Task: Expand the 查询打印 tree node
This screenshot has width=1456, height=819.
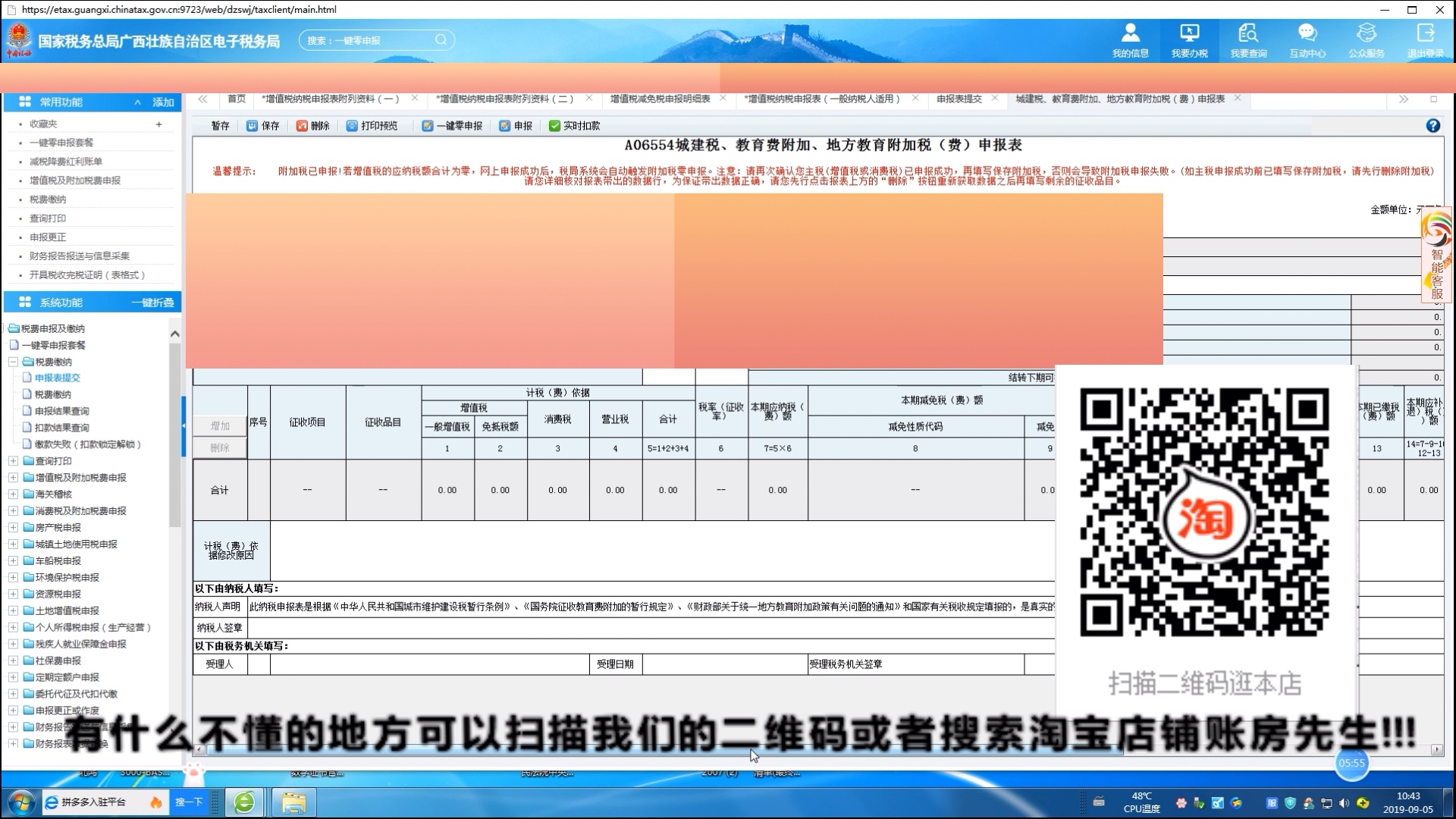Action: [x=13, y=461]
